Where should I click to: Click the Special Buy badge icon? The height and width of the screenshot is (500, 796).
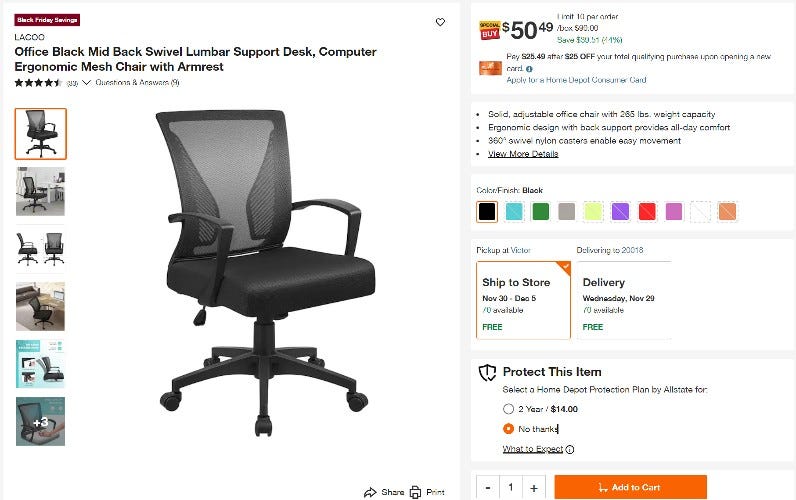pos(489,31)
